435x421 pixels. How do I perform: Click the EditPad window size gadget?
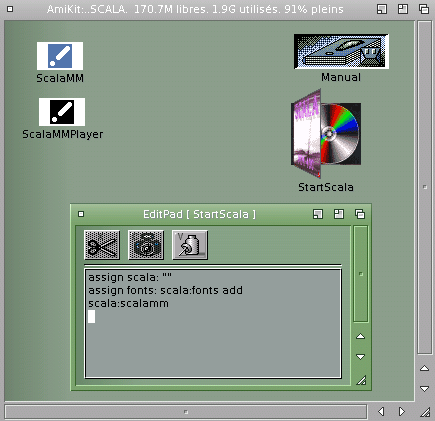click(x=361, y=380)
